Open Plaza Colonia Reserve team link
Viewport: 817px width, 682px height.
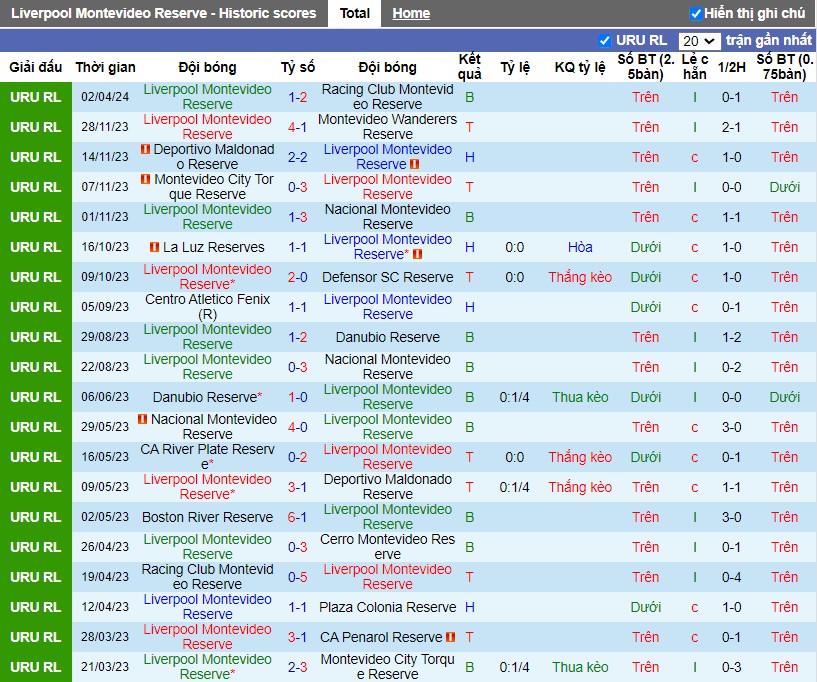387,607
